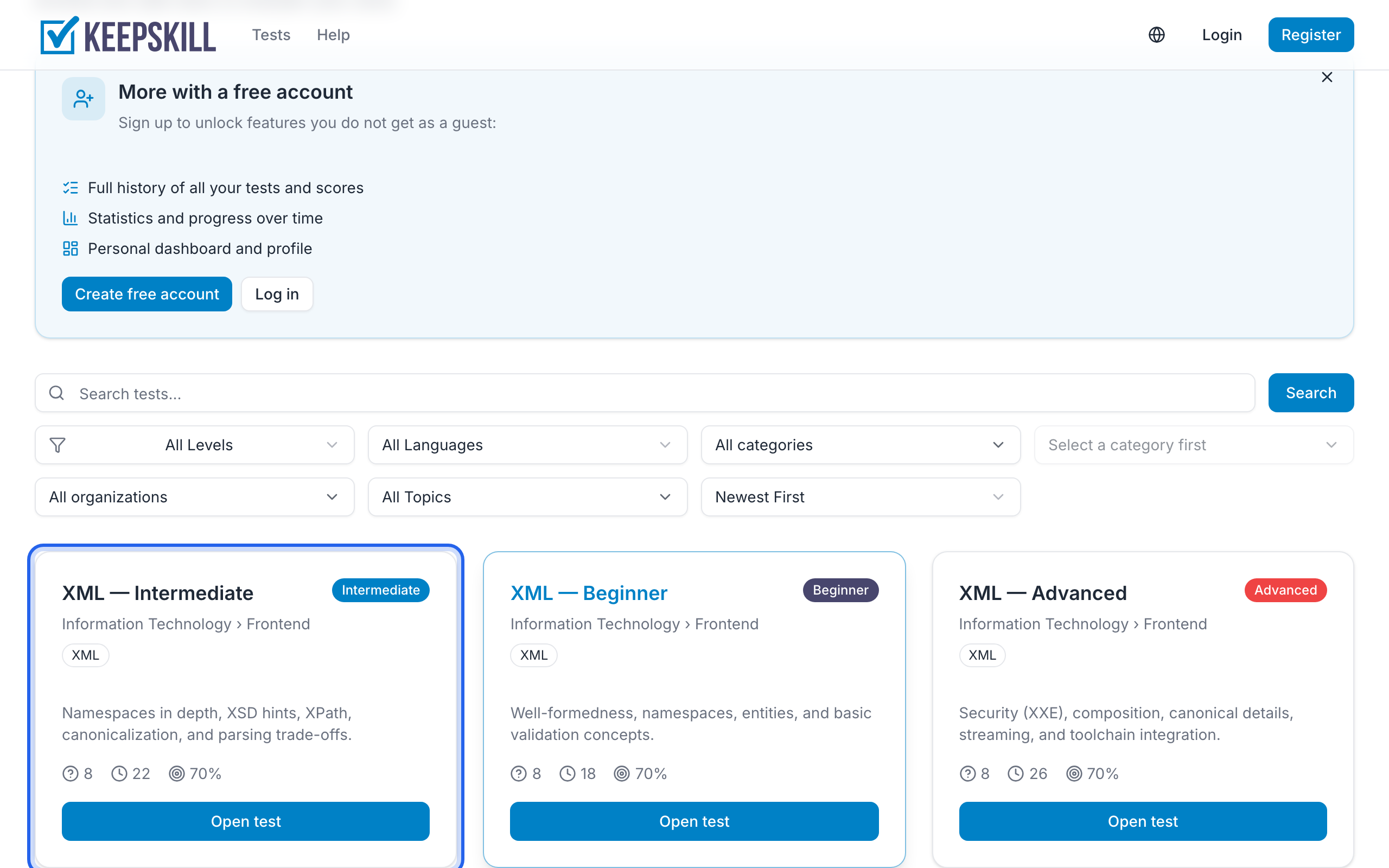Open test for XML Beginner
Image resolution: width=1389 pixels, height=868 pixels.
pyautogui.click(x=694, y=821)
